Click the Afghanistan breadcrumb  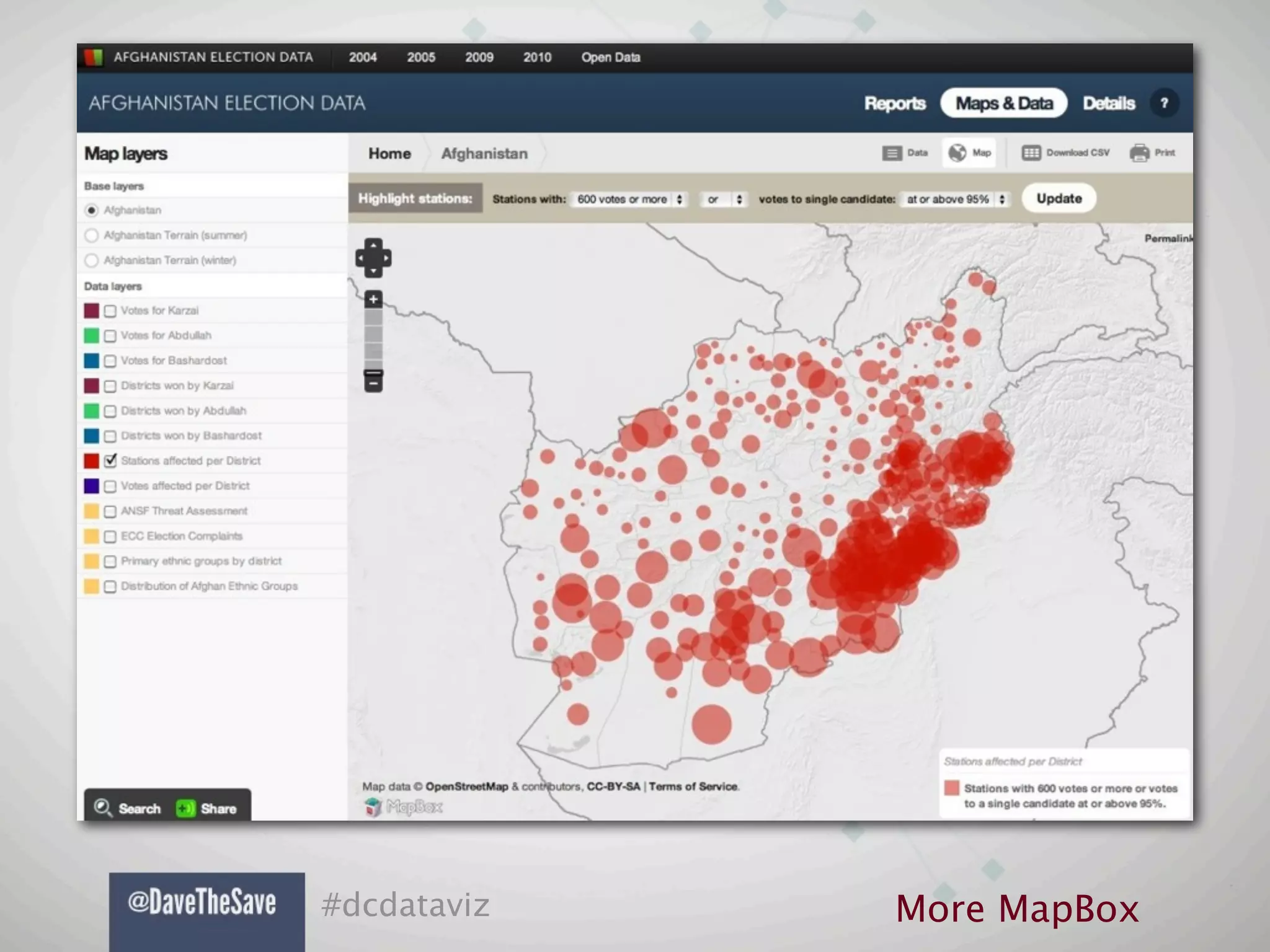(484, 154)
